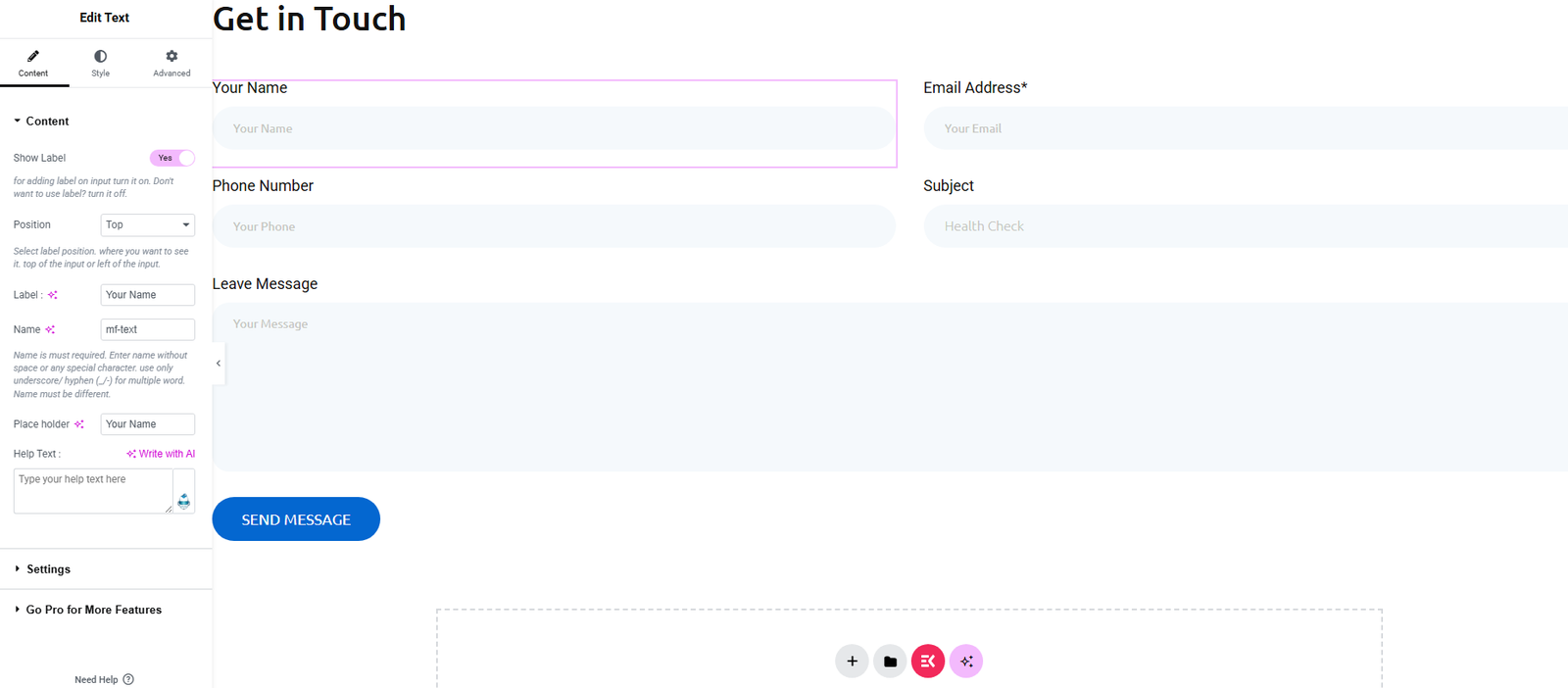
Task: Click the plus icon to add section
Action: coord(852,662)
